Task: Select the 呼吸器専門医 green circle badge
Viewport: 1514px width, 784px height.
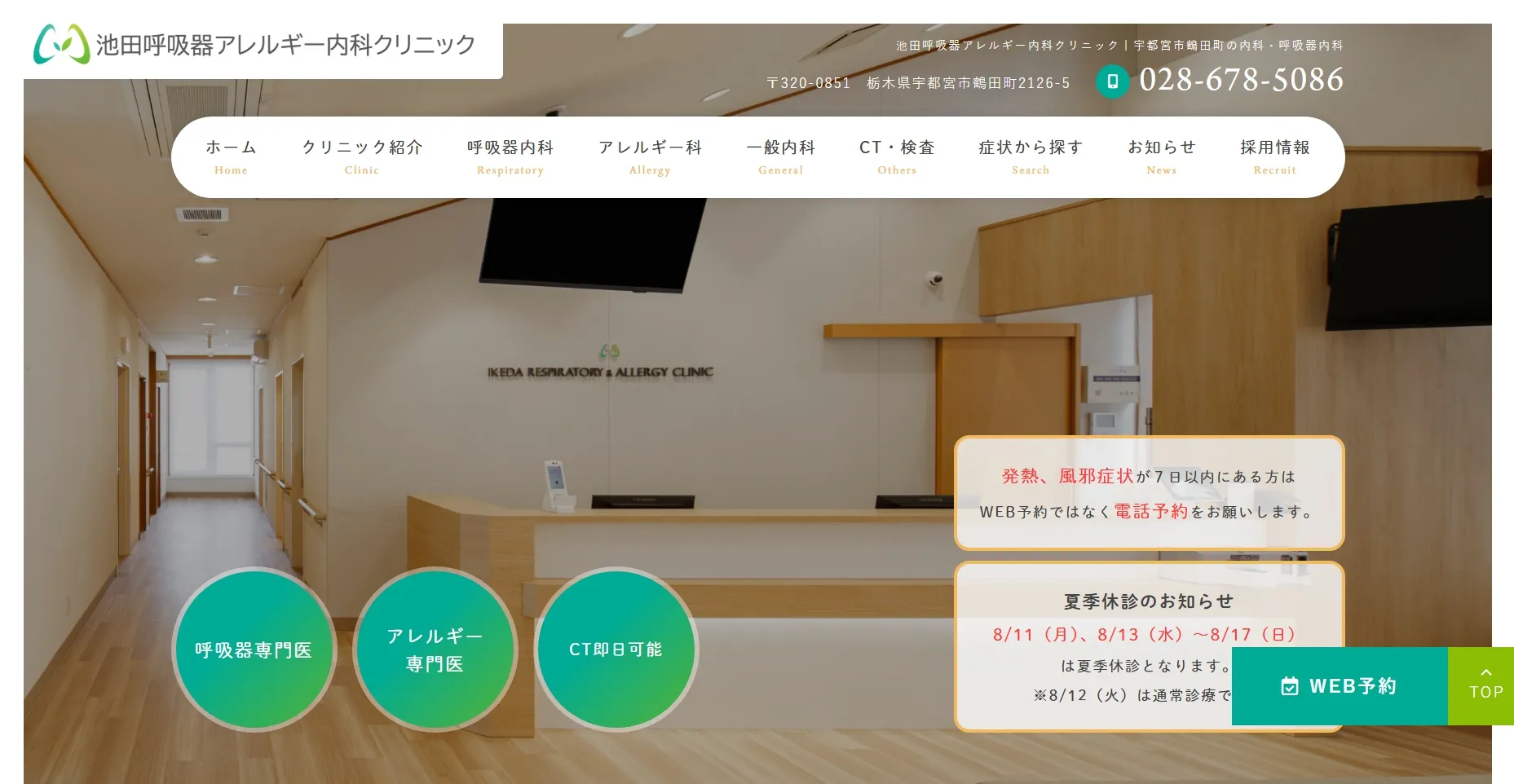Action: point(254,650)
